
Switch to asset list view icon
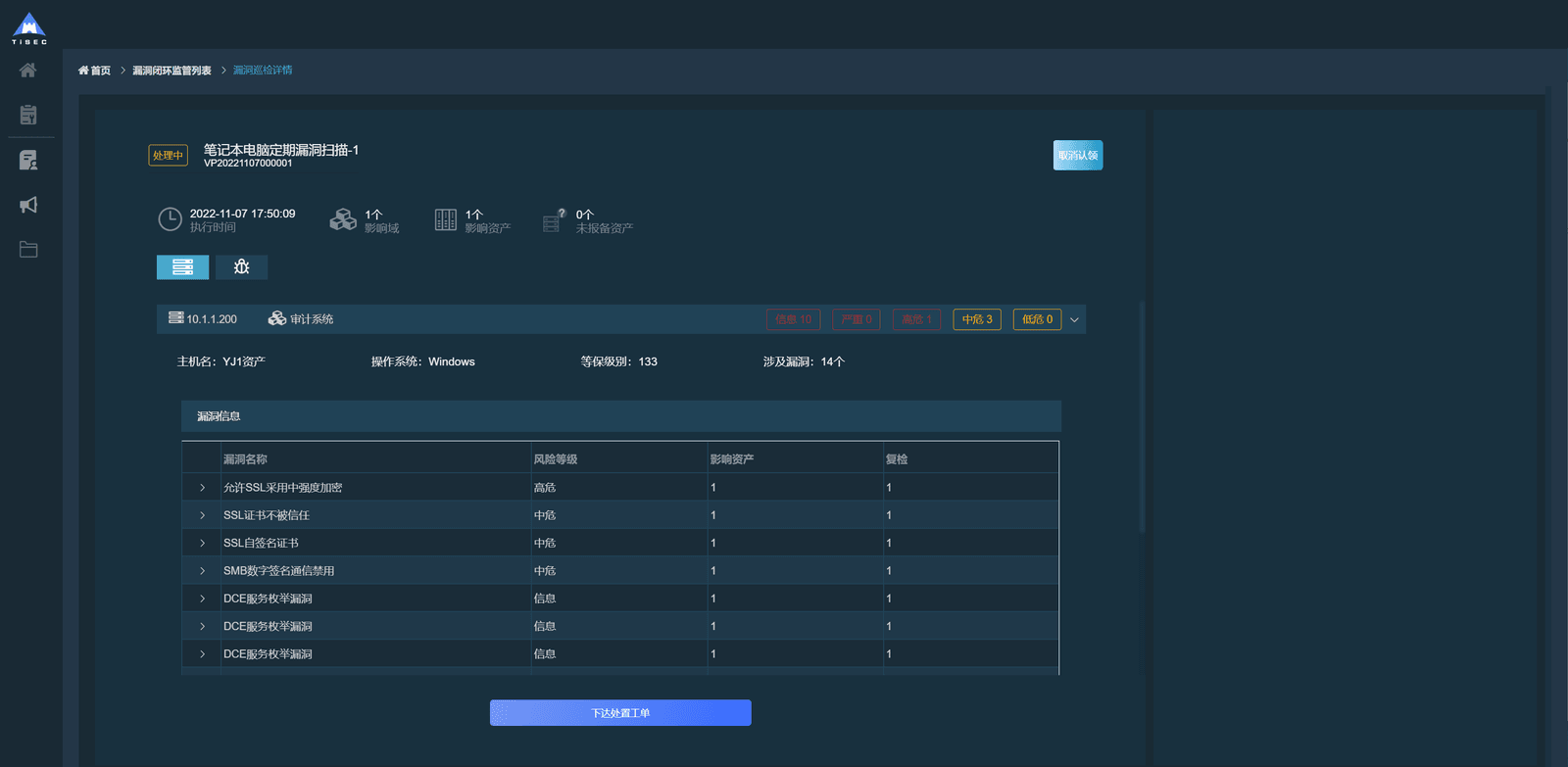182,266
